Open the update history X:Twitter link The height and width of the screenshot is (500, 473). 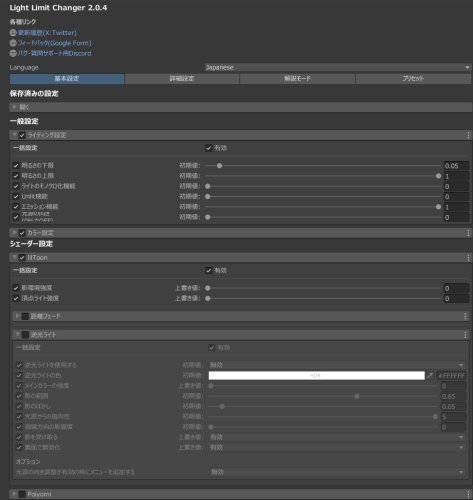coord(47,33)
